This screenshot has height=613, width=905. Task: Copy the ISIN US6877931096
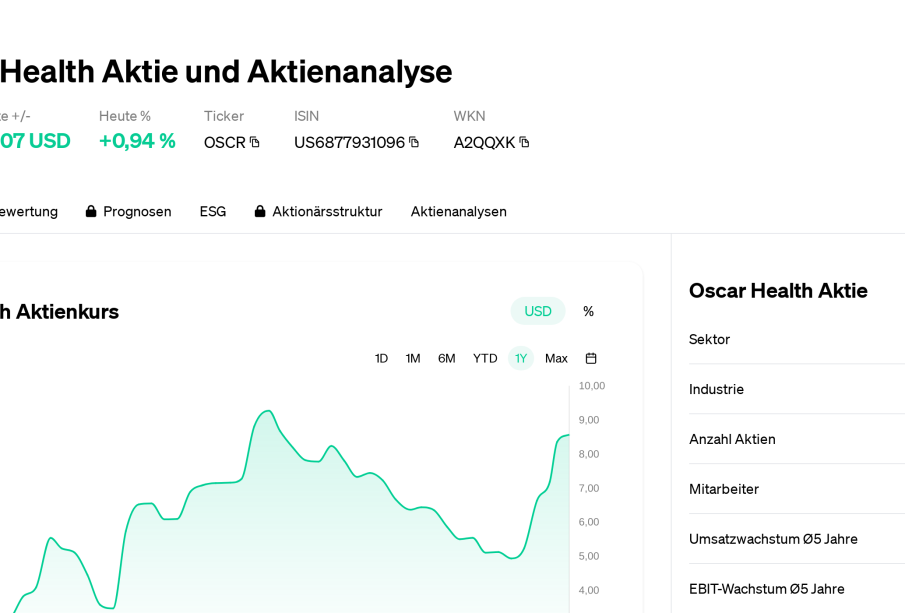(414, 142)
